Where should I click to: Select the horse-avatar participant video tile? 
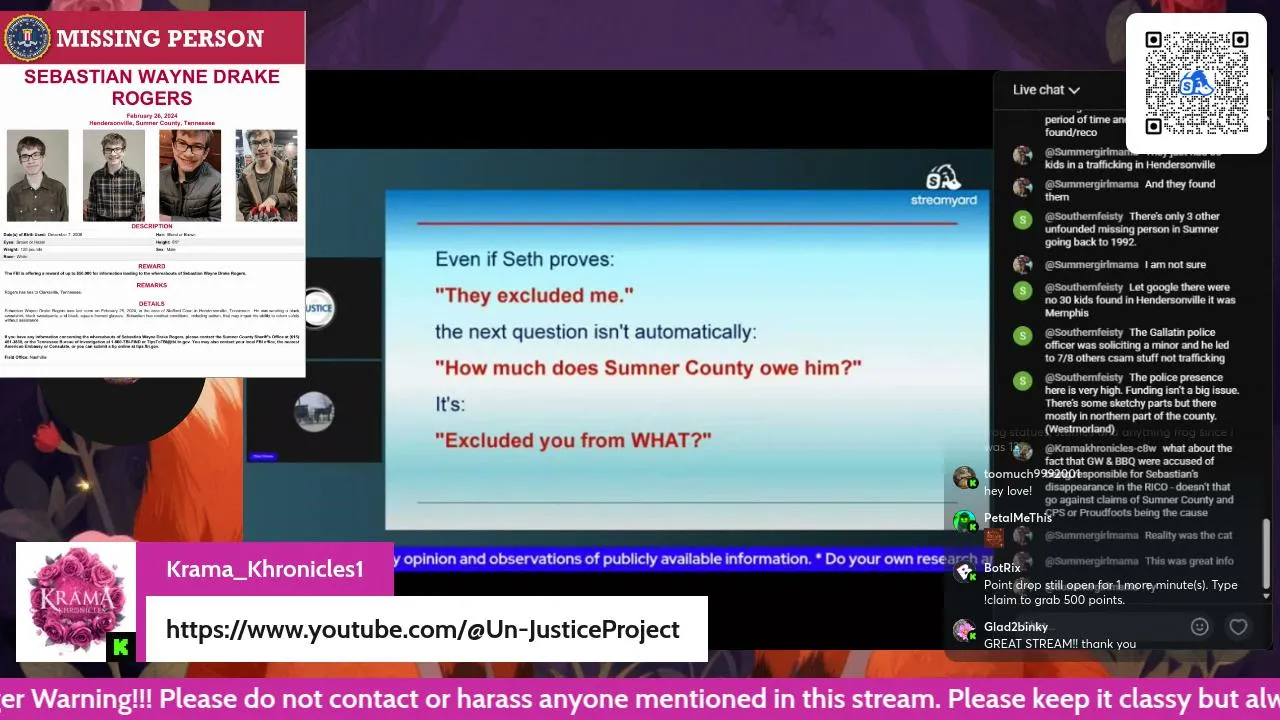point(316,412)
